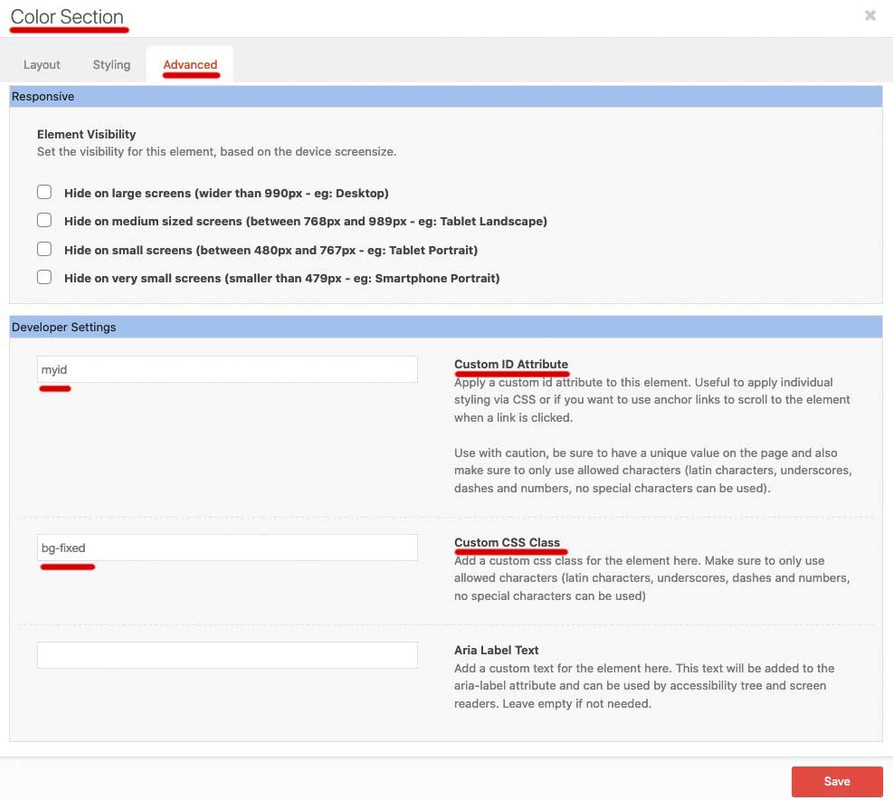Click 'Hide on small screens' label text

[271, 250]
